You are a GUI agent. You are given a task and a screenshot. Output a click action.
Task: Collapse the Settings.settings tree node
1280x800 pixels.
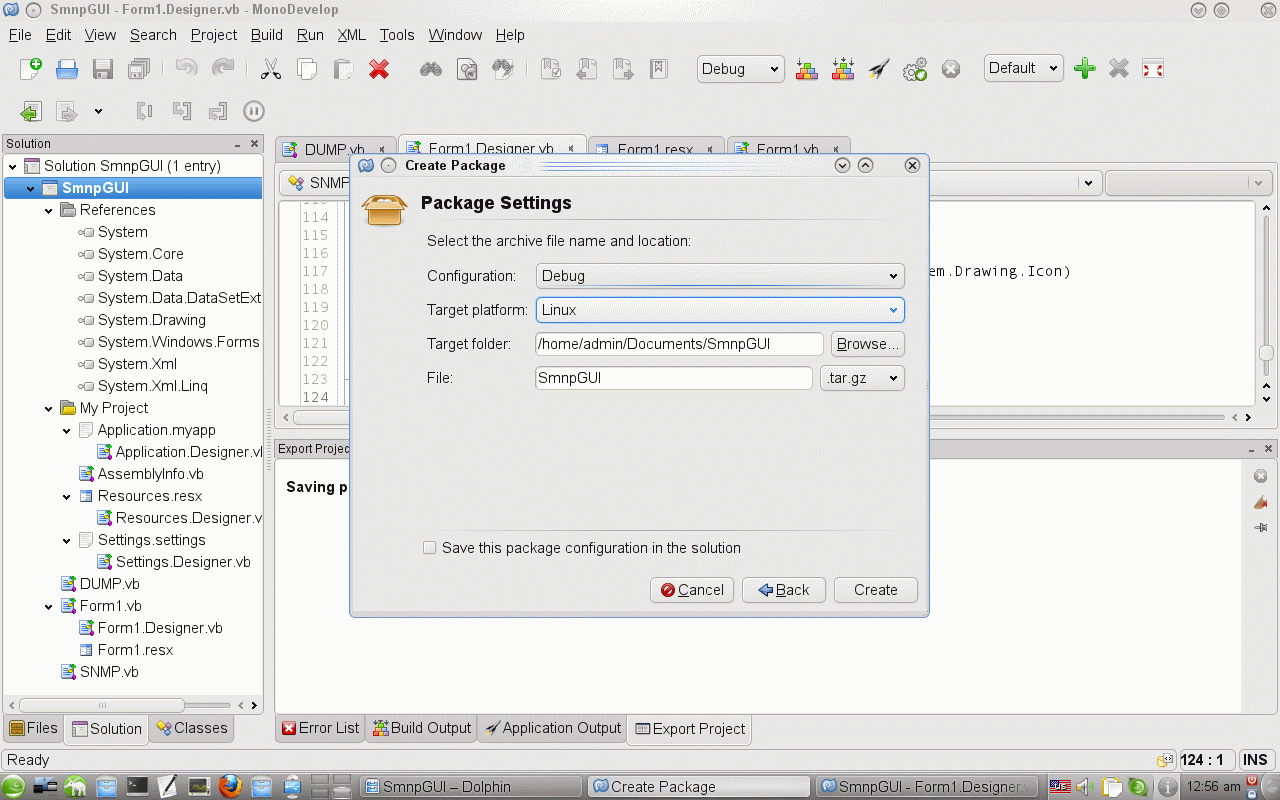tap(67, 540)
